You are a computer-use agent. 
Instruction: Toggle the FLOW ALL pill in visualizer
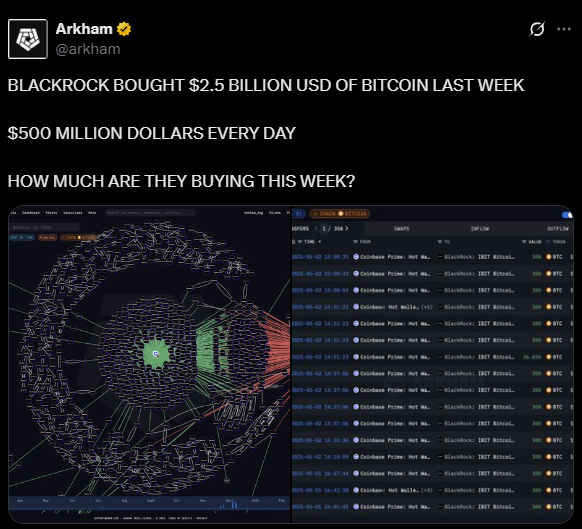(48, 237)
